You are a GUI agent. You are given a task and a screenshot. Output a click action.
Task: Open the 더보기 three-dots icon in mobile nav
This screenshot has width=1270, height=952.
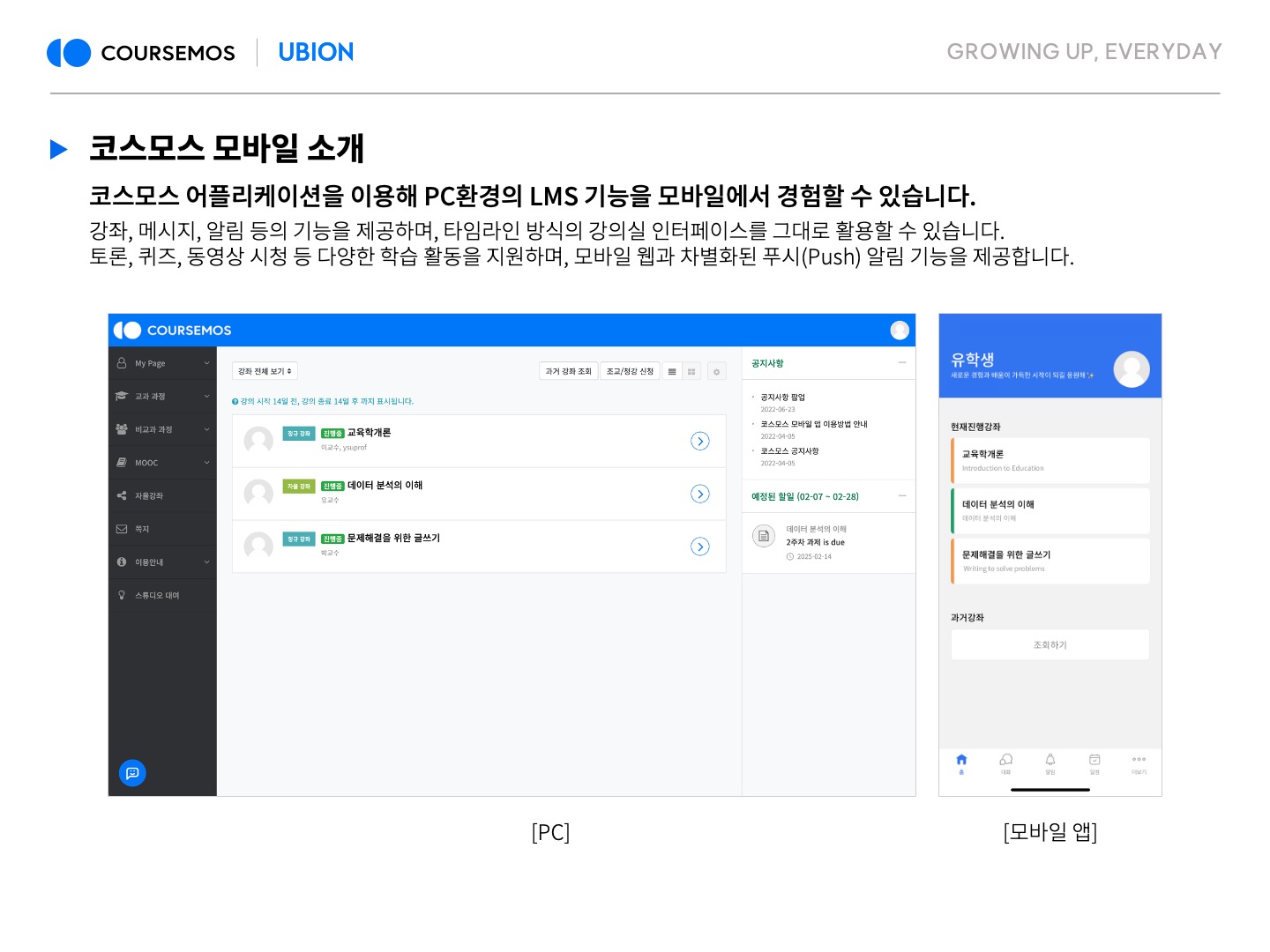point(1139,762)
